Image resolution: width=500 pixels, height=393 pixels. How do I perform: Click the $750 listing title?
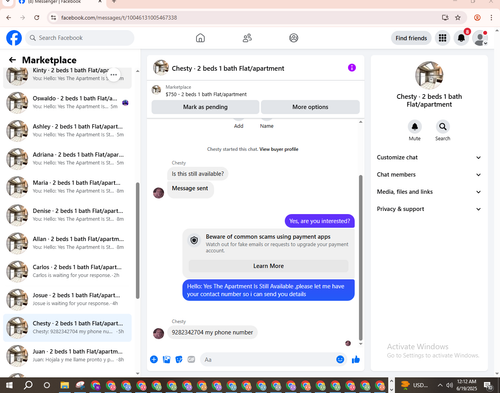click(x=206, y=94)
